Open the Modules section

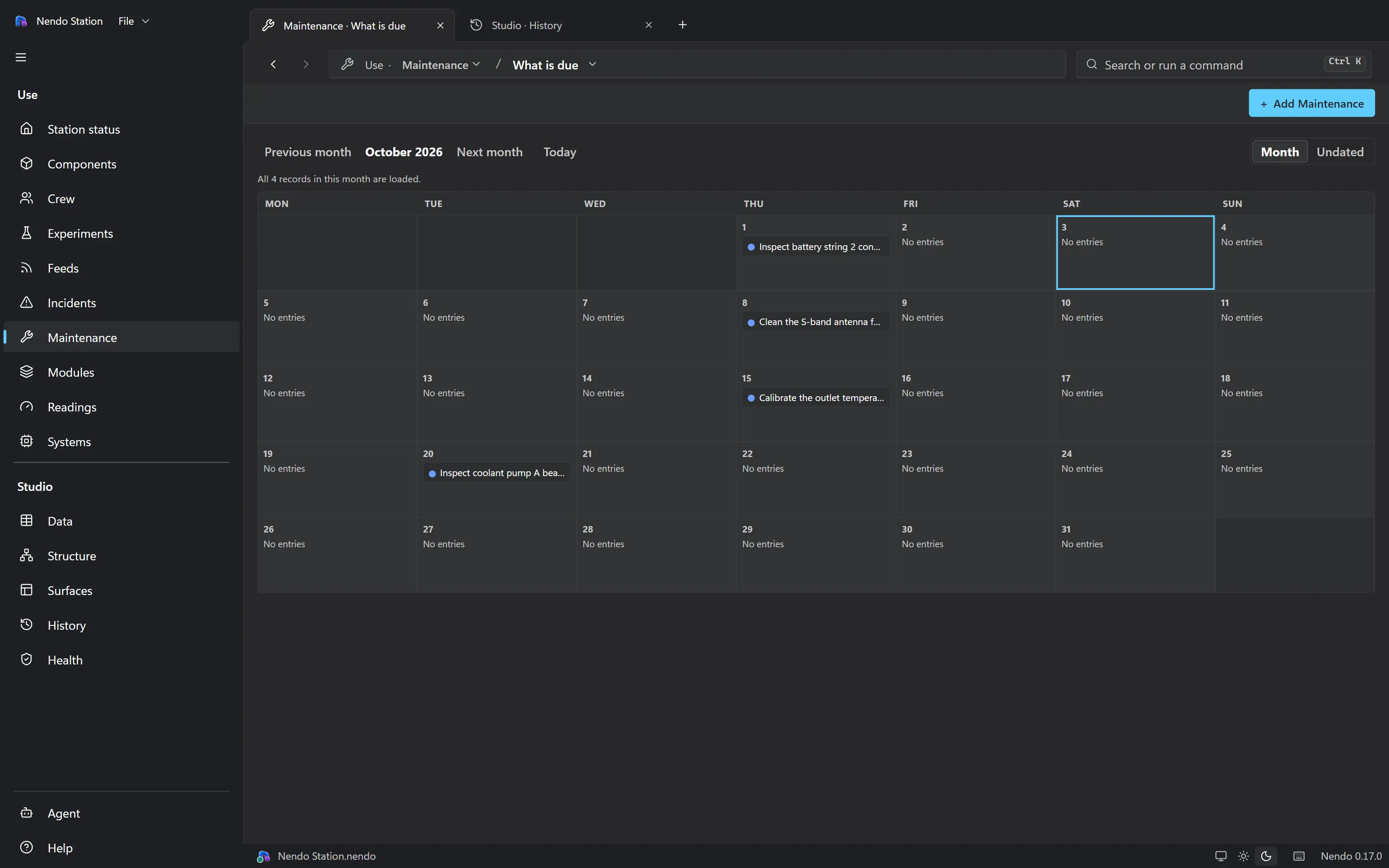click(121, 372)
